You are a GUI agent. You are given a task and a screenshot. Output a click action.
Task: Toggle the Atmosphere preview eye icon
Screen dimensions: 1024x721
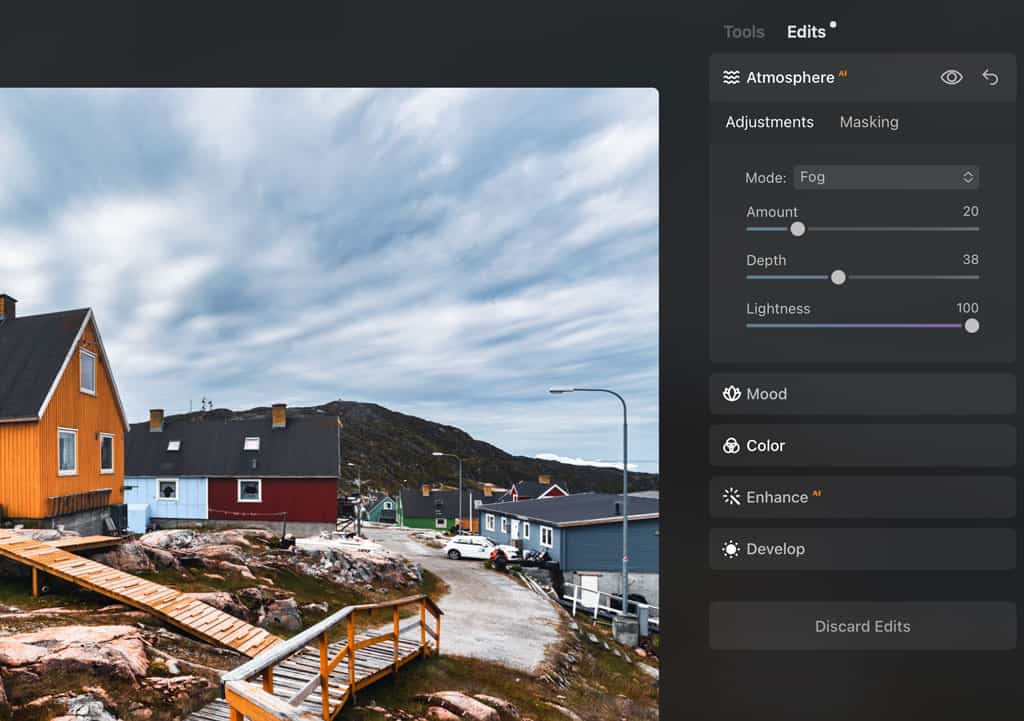pos(951,77)
